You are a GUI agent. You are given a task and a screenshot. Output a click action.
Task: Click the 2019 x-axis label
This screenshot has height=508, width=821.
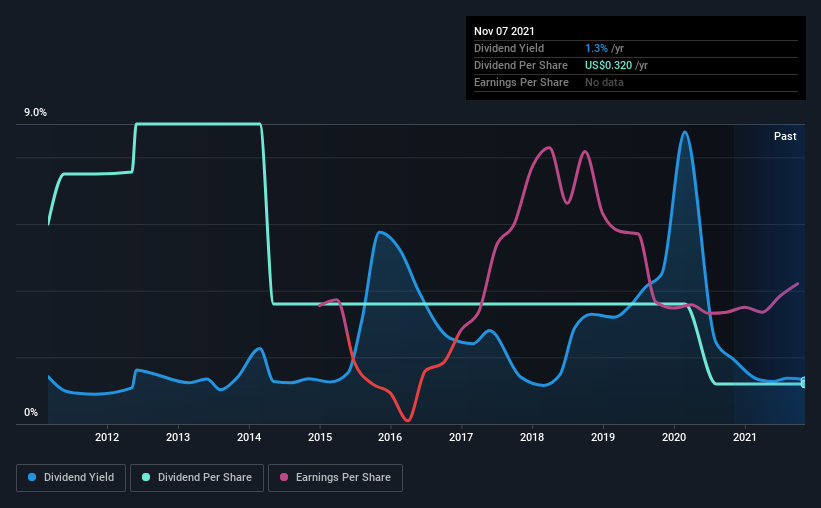tap(603, 437)
